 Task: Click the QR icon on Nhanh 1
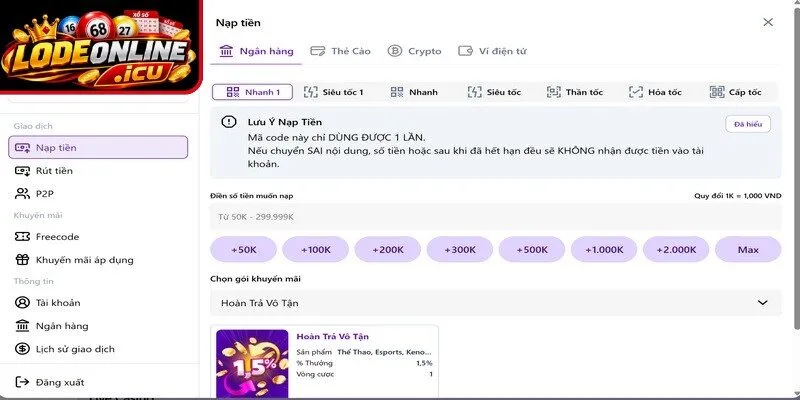(x=233, y=92)
